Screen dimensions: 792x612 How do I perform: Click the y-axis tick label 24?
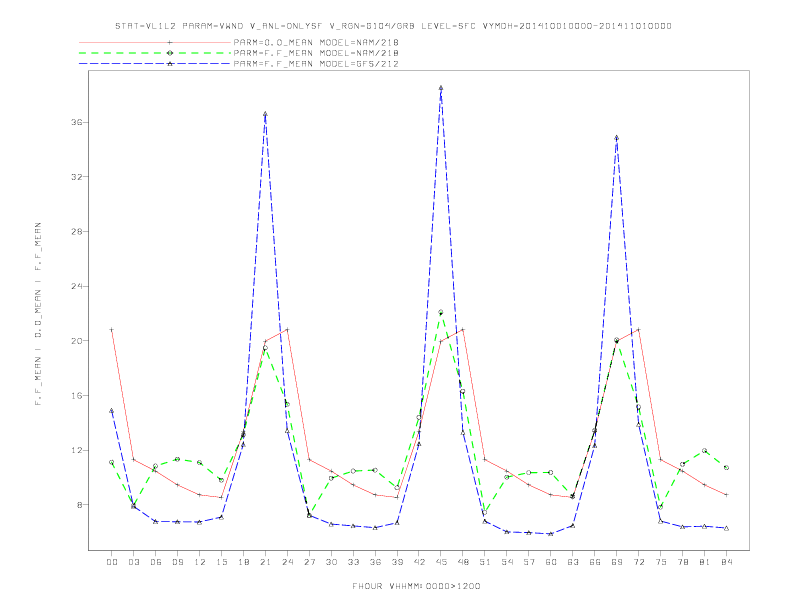[77, 286]
